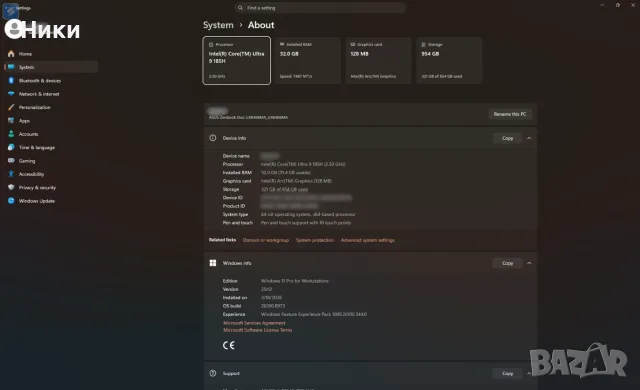Open Privacy & security shield icon
Viewport: 640px width, 390px height.
11,187
